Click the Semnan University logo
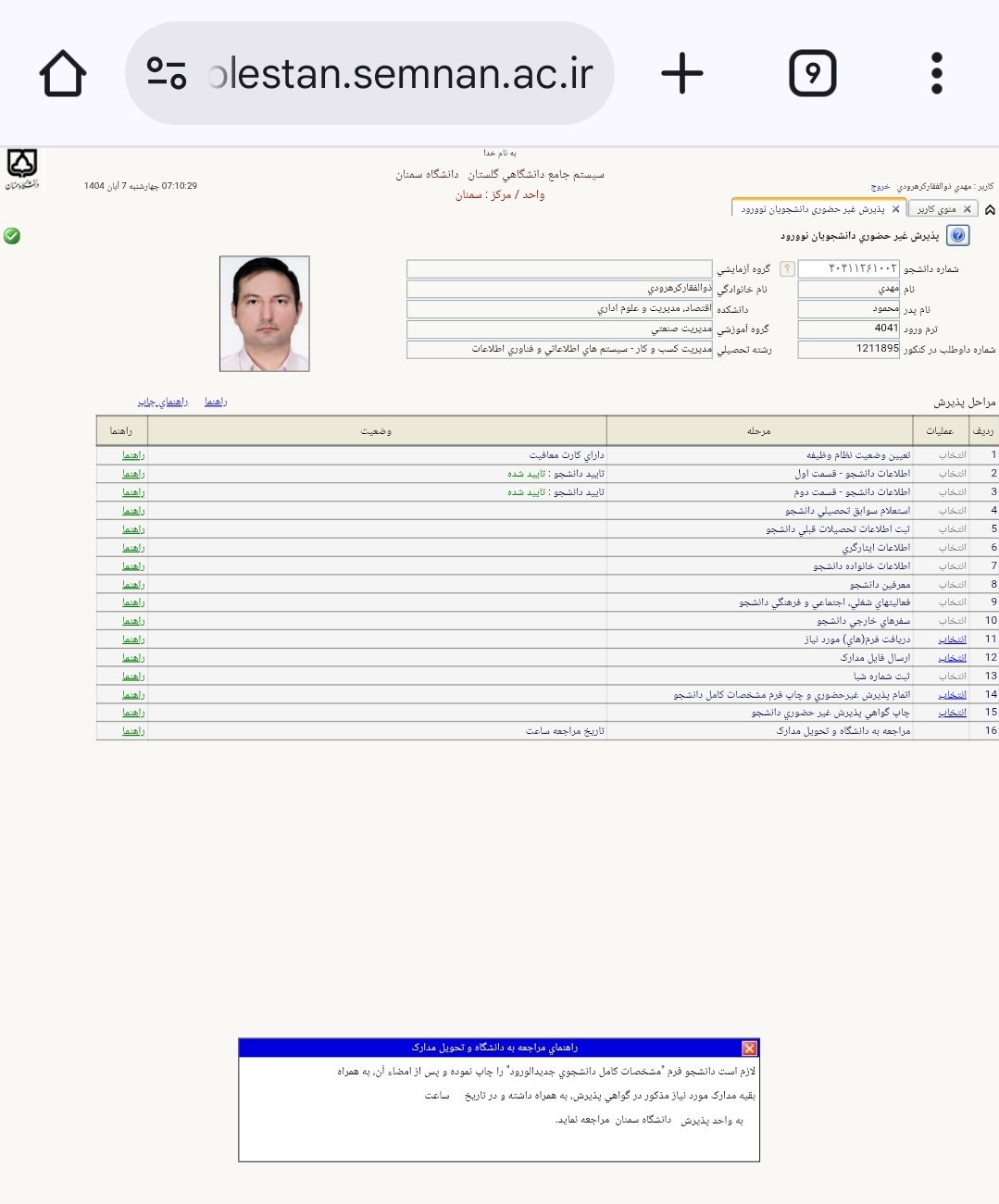Screen dimensions: 999x1204 pos(22,167)
